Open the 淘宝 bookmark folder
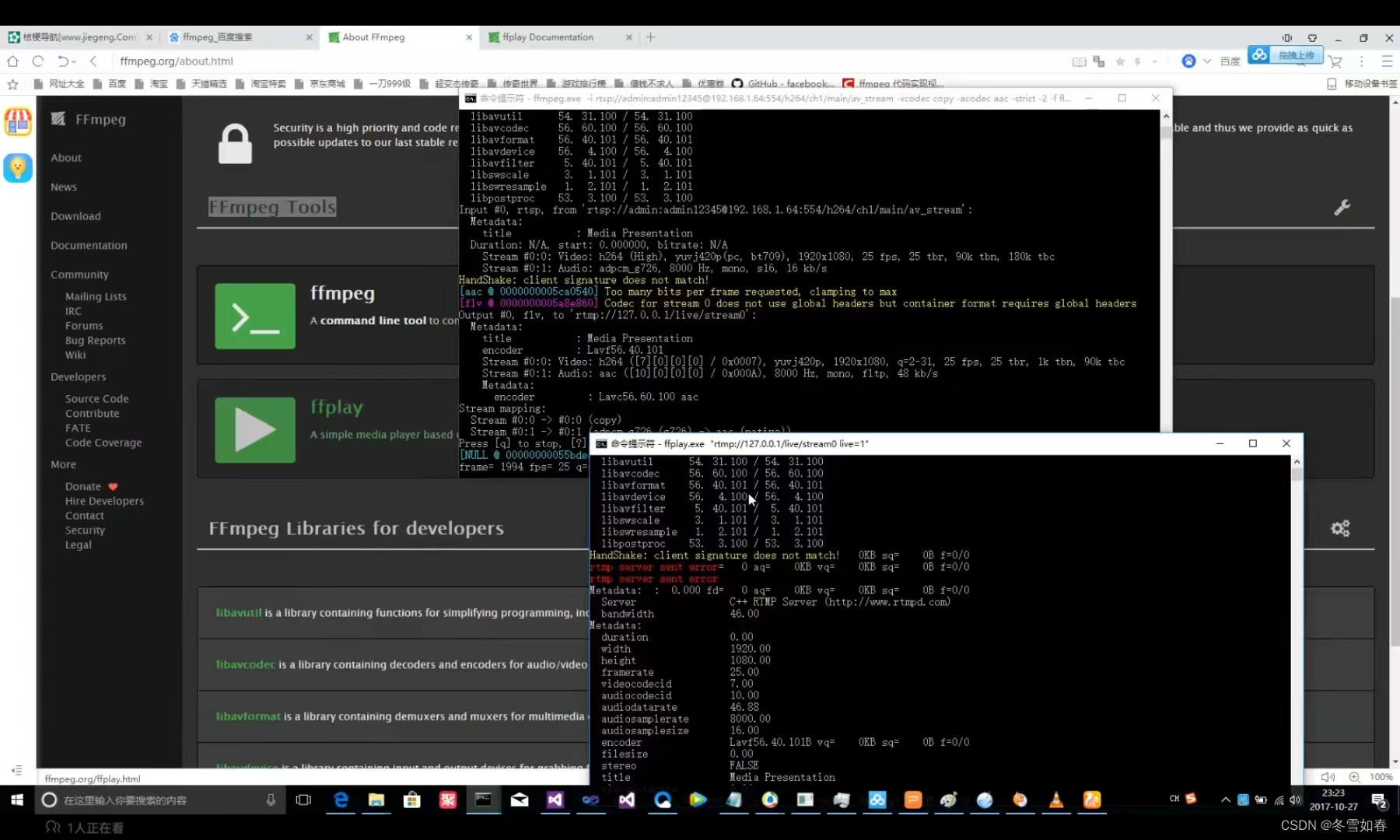This screenshot has width=1400, height=840. (x=152, y=84)
